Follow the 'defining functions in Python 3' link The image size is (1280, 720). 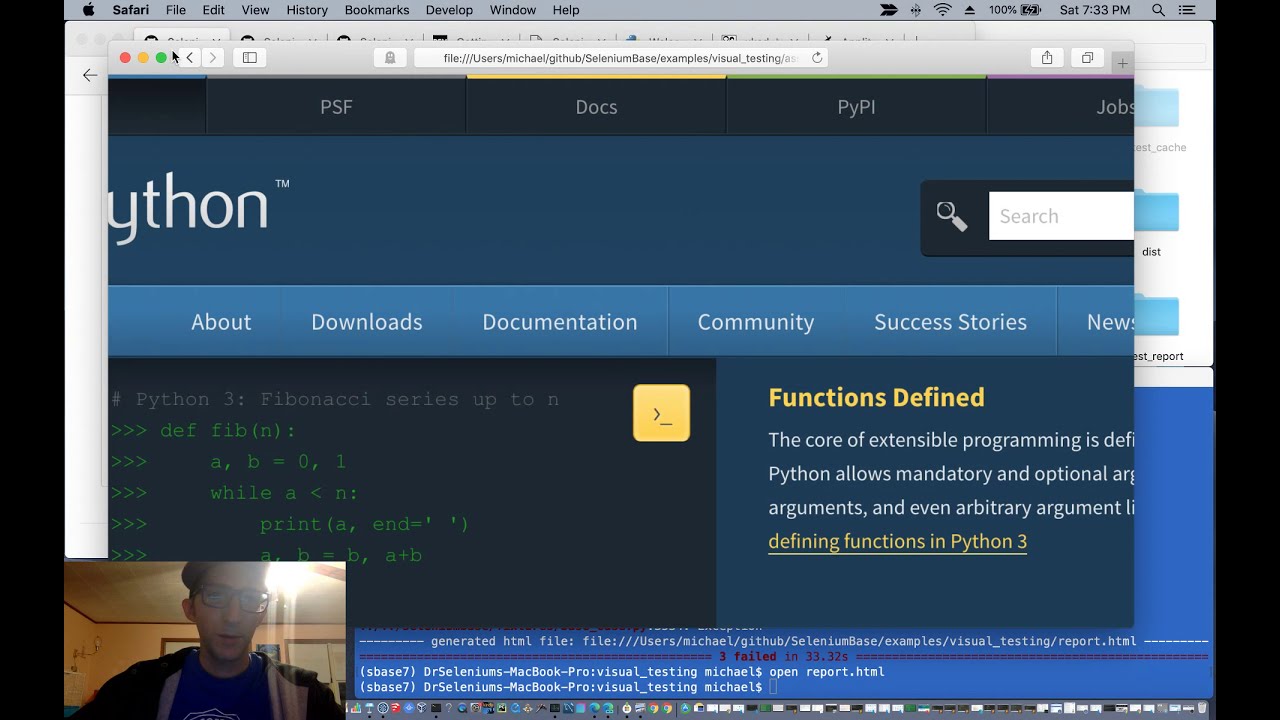tap(897, 541)
